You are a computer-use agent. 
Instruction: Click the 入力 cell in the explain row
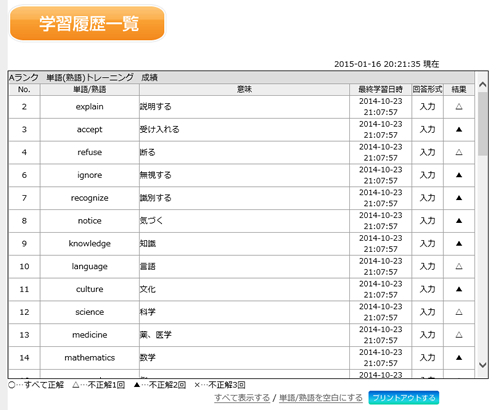[427, 107]
